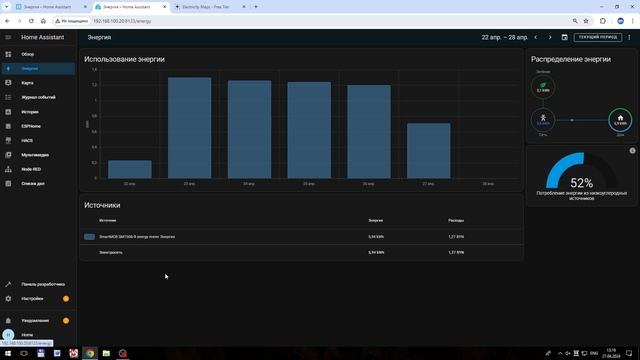Click the browser back arrow
The height and width of the screenshot is (360, 640).
[7, 21]
